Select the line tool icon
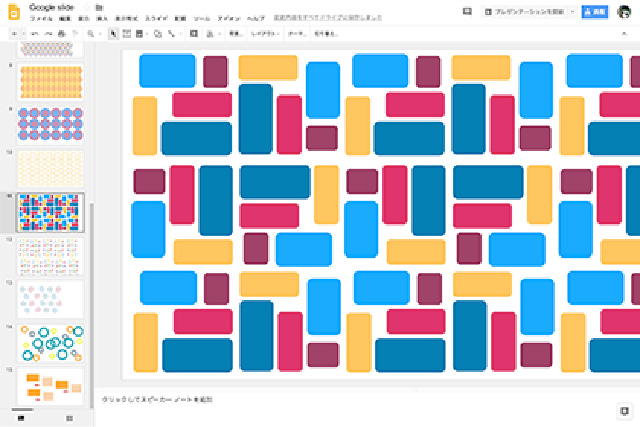The height and width of the screenshot is (427, 640). [171, 34]
